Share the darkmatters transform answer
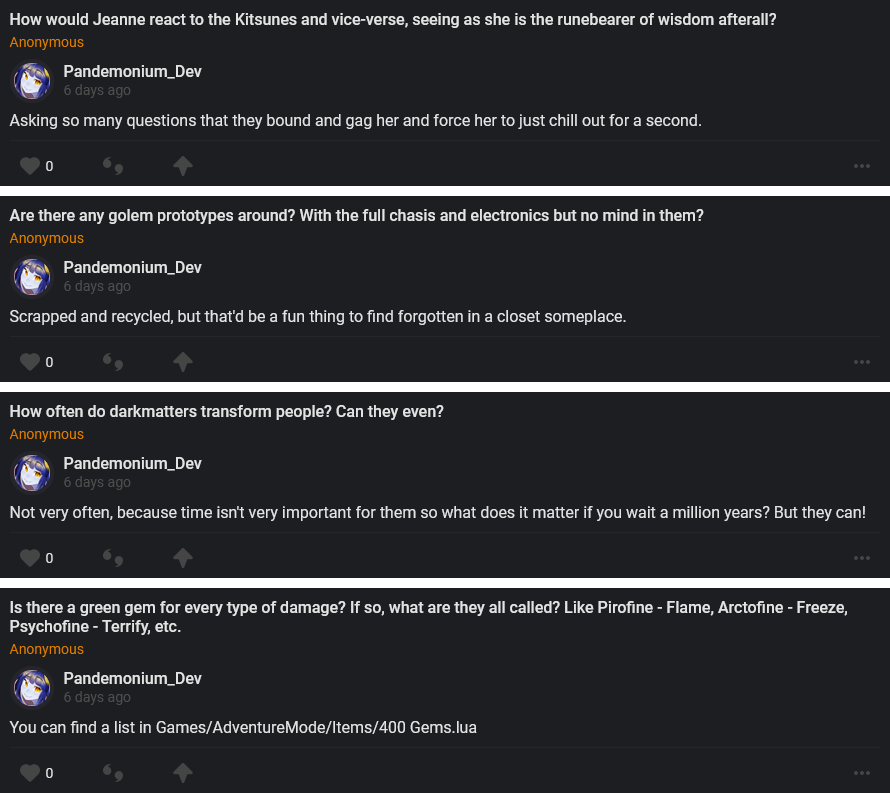 point(182,558)
